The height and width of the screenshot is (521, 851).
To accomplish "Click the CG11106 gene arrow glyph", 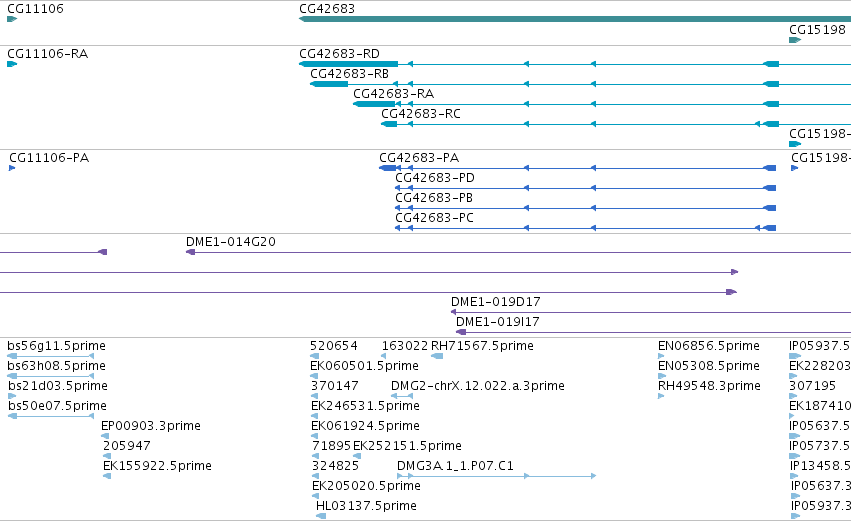I will [12, 19].
